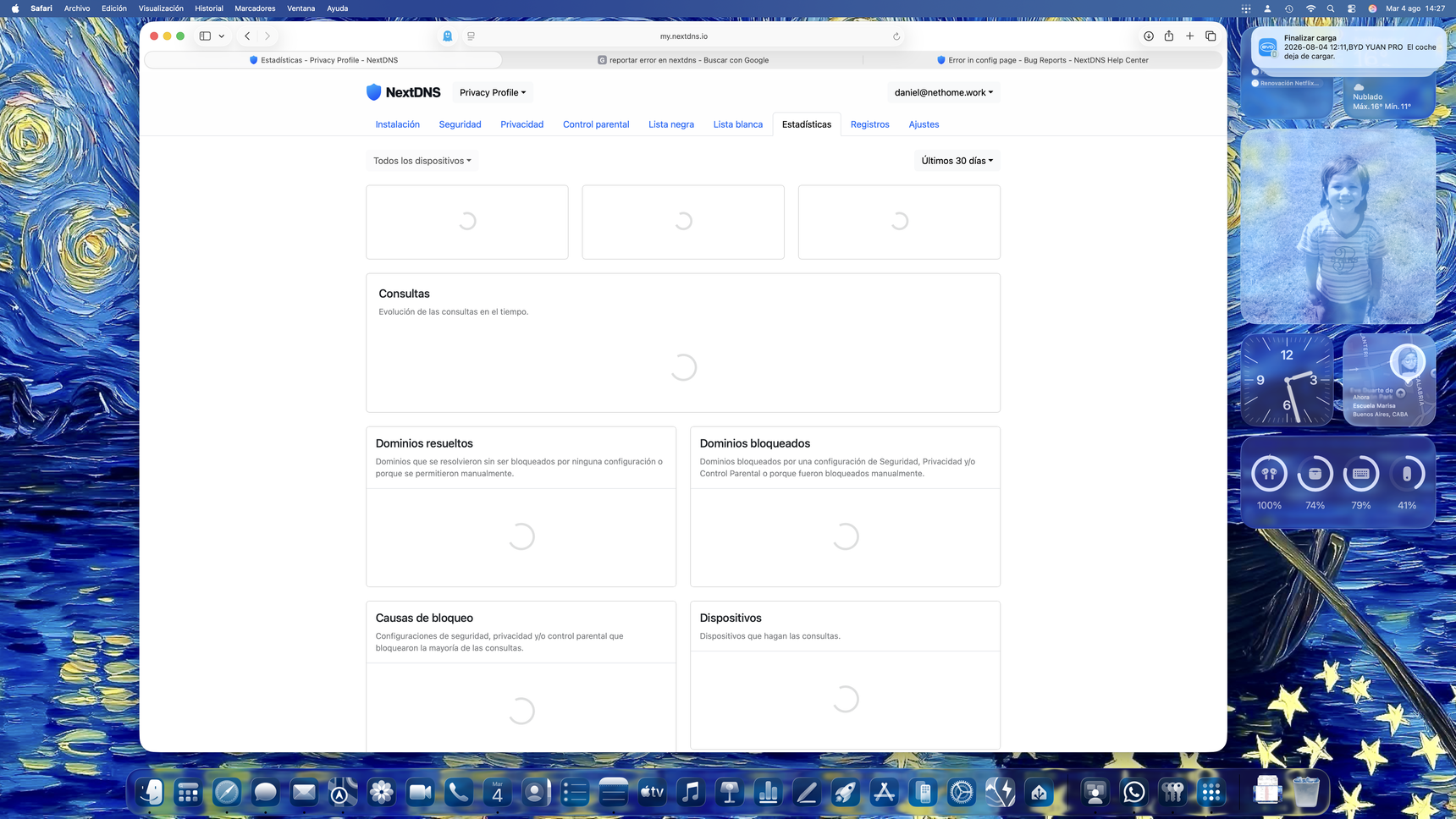Click the Safari forward arrow
The image size is (1456, 819).
pyautogui.click(x=267, y=36)
